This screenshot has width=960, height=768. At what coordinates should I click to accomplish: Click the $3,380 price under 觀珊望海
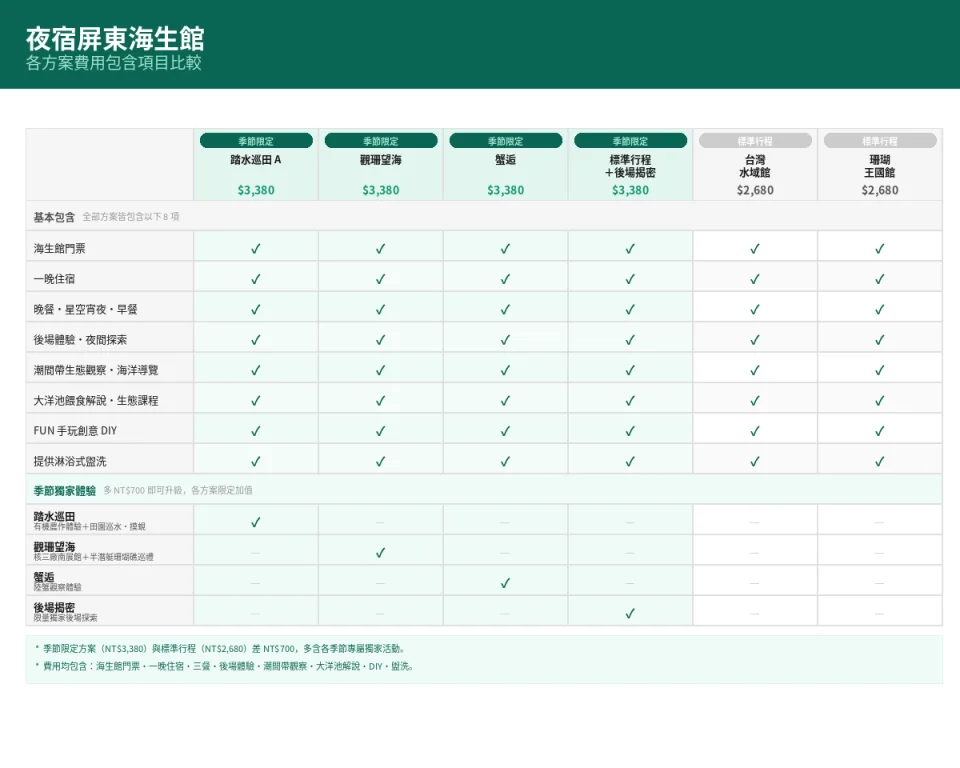tap(381, 190)
